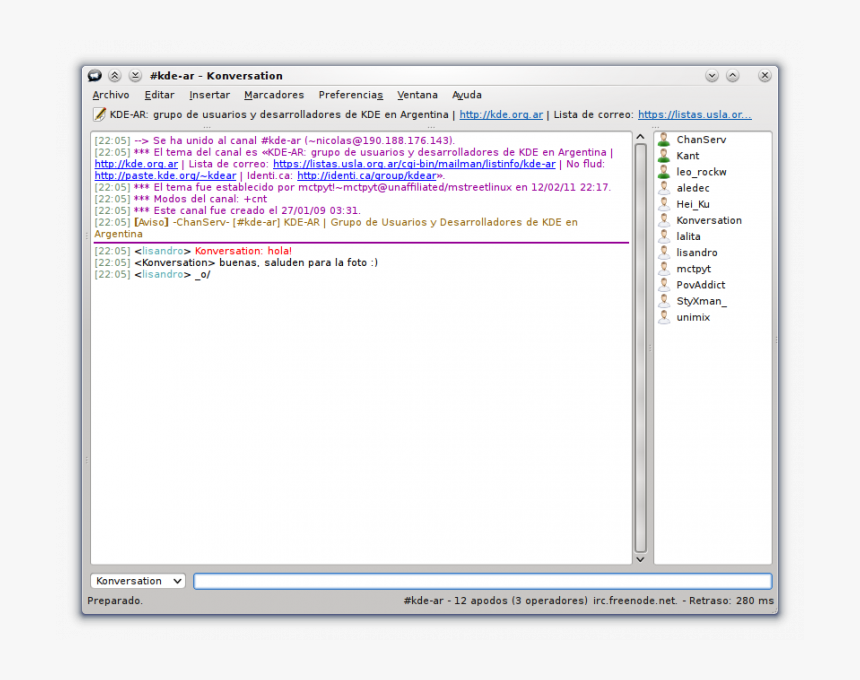Open the Konversation nickname dropdown
The image size is (860, 680).
pos(138,581)
